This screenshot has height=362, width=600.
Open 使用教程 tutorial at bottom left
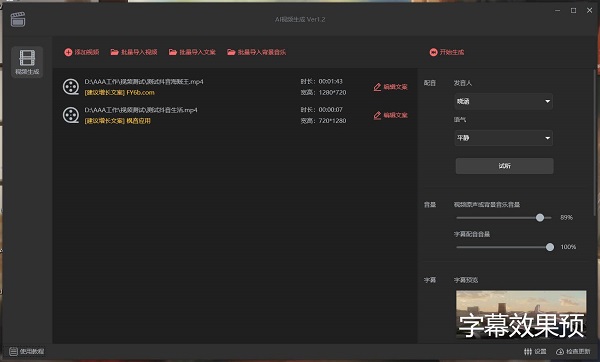tap(27, 351)
